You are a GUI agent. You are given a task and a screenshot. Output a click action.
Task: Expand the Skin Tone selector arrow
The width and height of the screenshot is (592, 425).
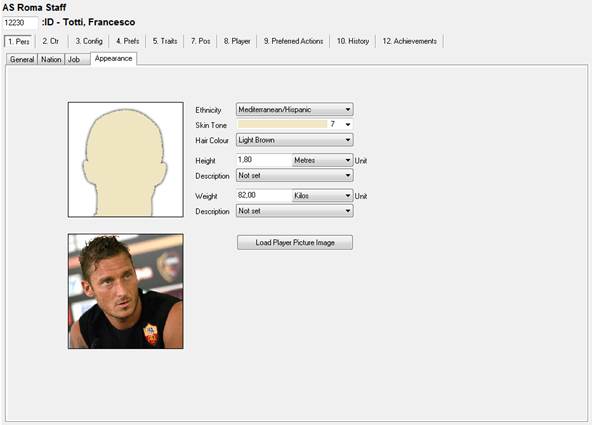click(348, 124)
